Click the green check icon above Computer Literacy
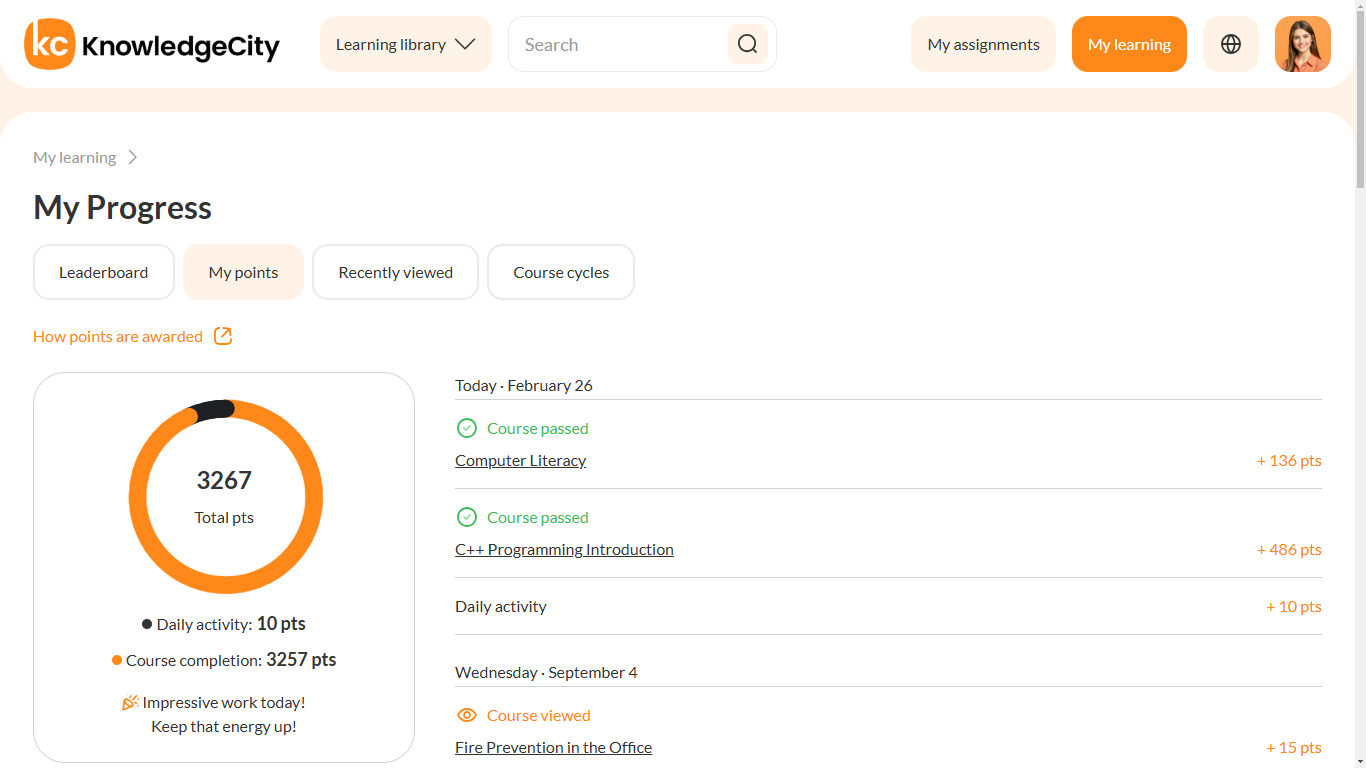 466,428
